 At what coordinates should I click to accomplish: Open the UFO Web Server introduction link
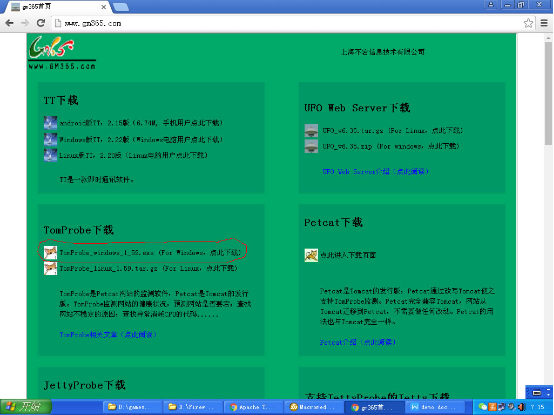(375, 172)
